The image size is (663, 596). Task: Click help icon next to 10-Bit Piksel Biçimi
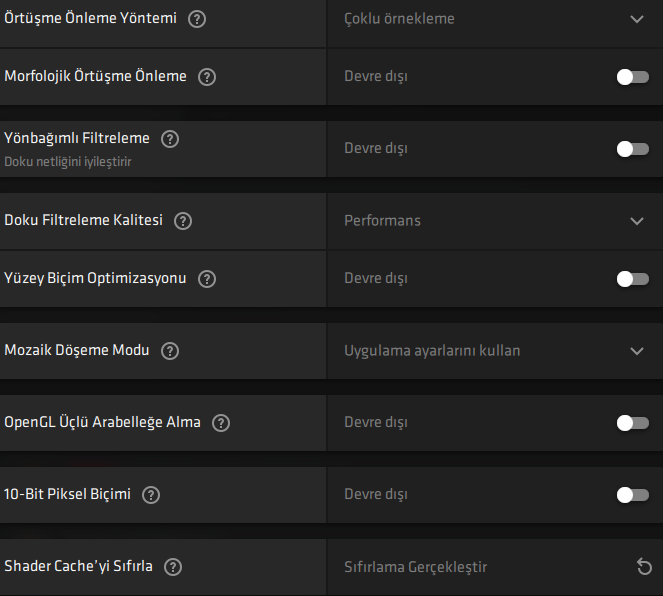point(151,495)
